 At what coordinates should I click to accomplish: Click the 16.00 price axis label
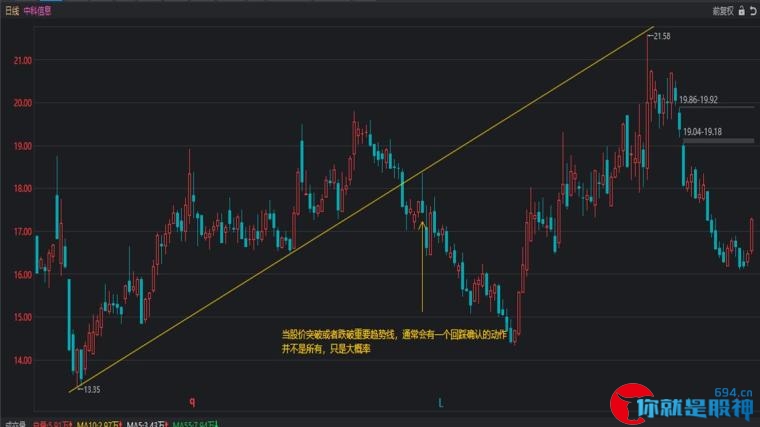pos(22,274)
